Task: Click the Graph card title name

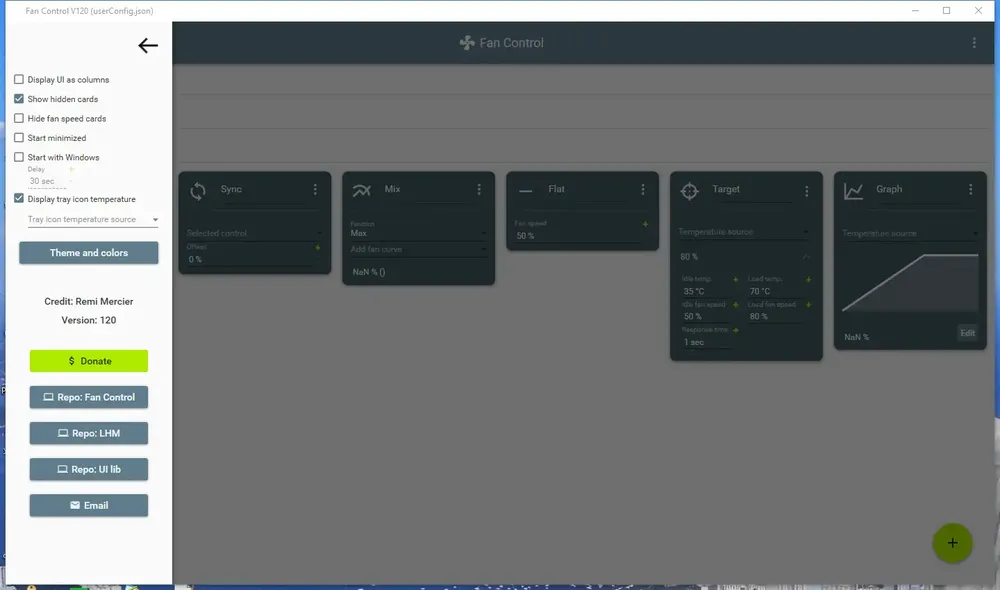Action: [x=889, y=189]
